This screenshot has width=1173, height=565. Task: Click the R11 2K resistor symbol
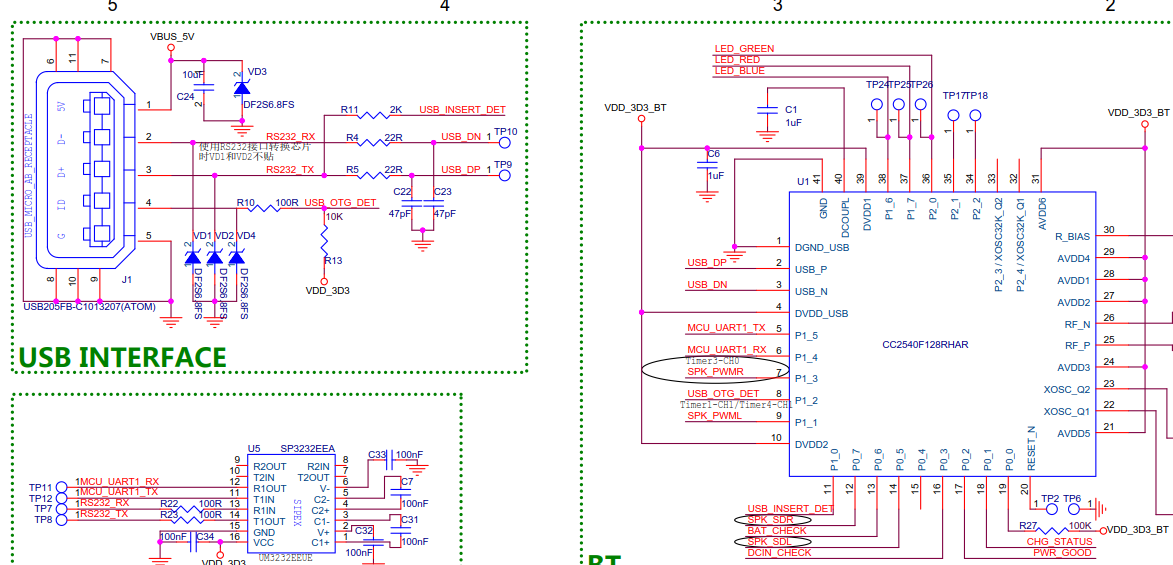pyautogui.click(x=373, y=116)
